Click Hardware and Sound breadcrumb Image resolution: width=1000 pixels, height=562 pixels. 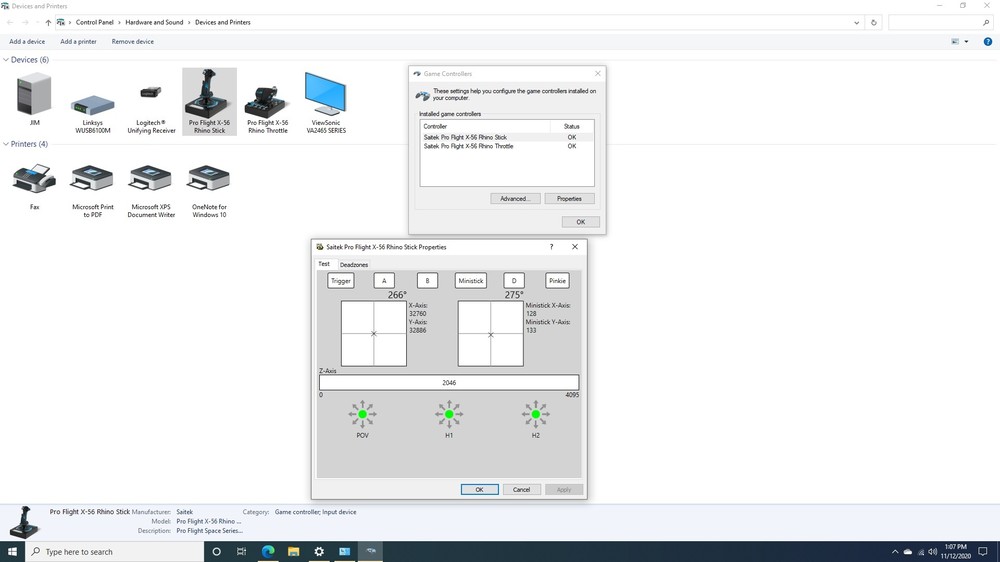point(154,22)
